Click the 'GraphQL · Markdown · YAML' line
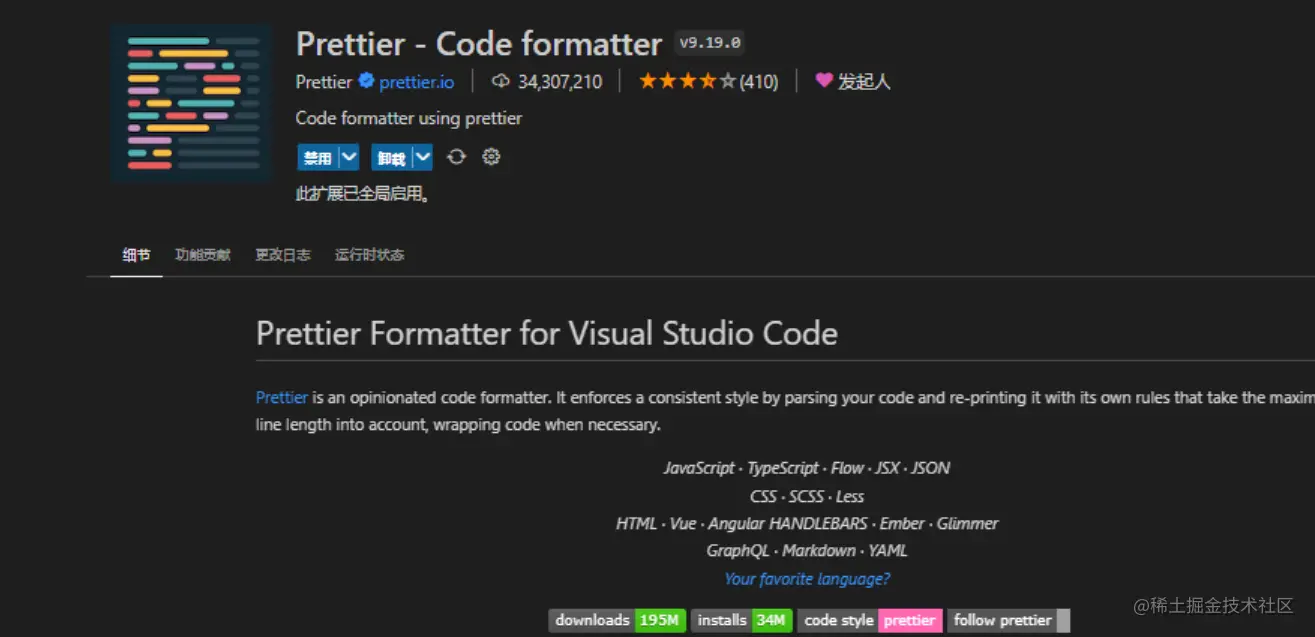The height and width of the screenshot is (637, 1315). 807,551
